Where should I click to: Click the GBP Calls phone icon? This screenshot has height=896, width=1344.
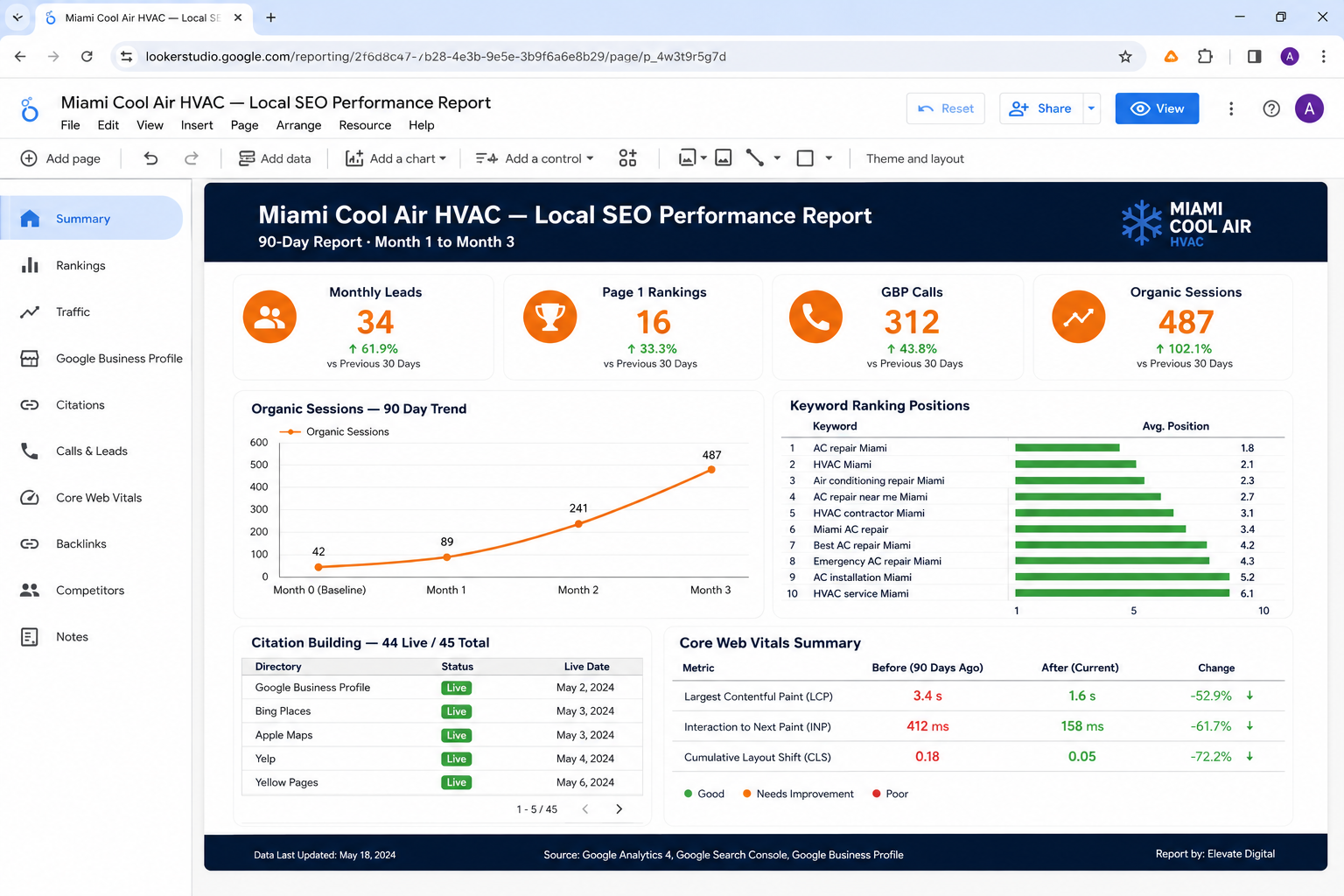pos(815,317)
